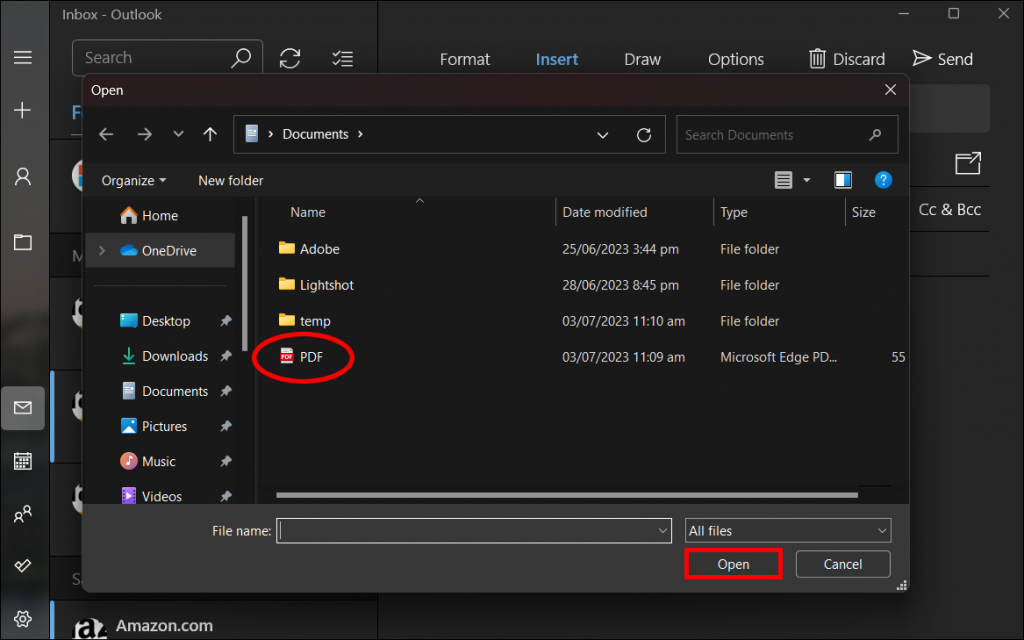This screenshot has width=1024, height=640.
Task: Open the file type dropdown showing All files
Action: point(787,530)
